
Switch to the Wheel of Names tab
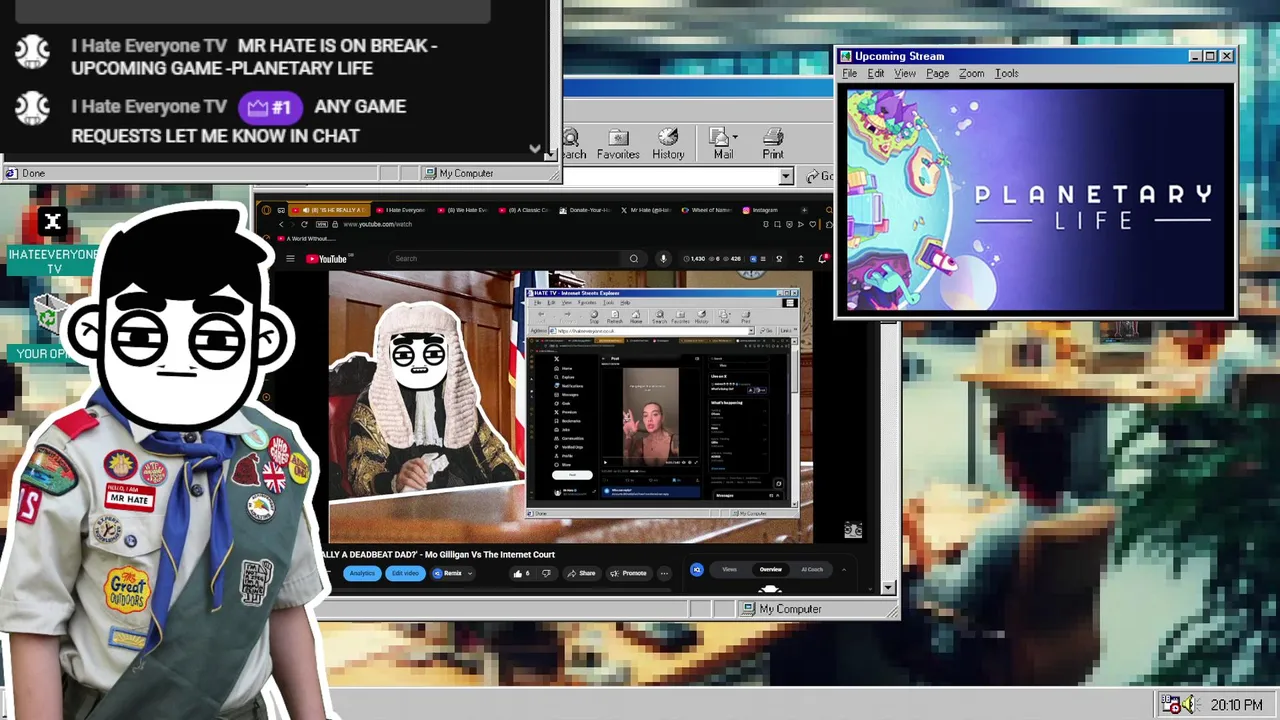(x=708, y=210)
